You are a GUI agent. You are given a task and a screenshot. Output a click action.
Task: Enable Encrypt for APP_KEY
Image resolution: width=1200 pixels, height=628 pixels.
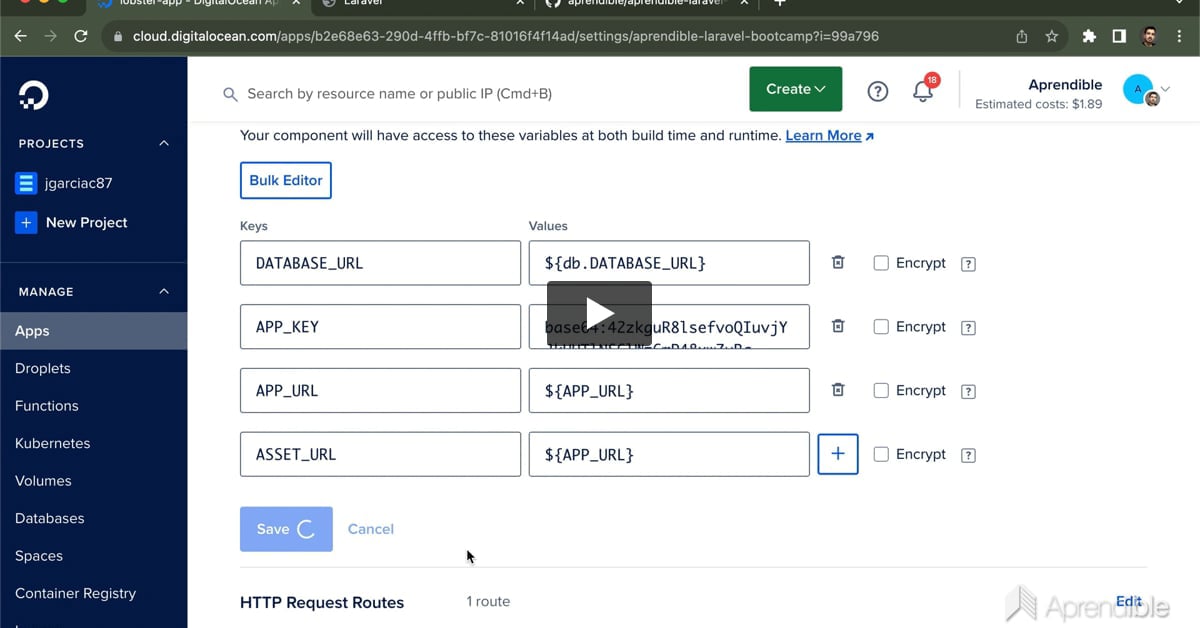tap(881, 327)
